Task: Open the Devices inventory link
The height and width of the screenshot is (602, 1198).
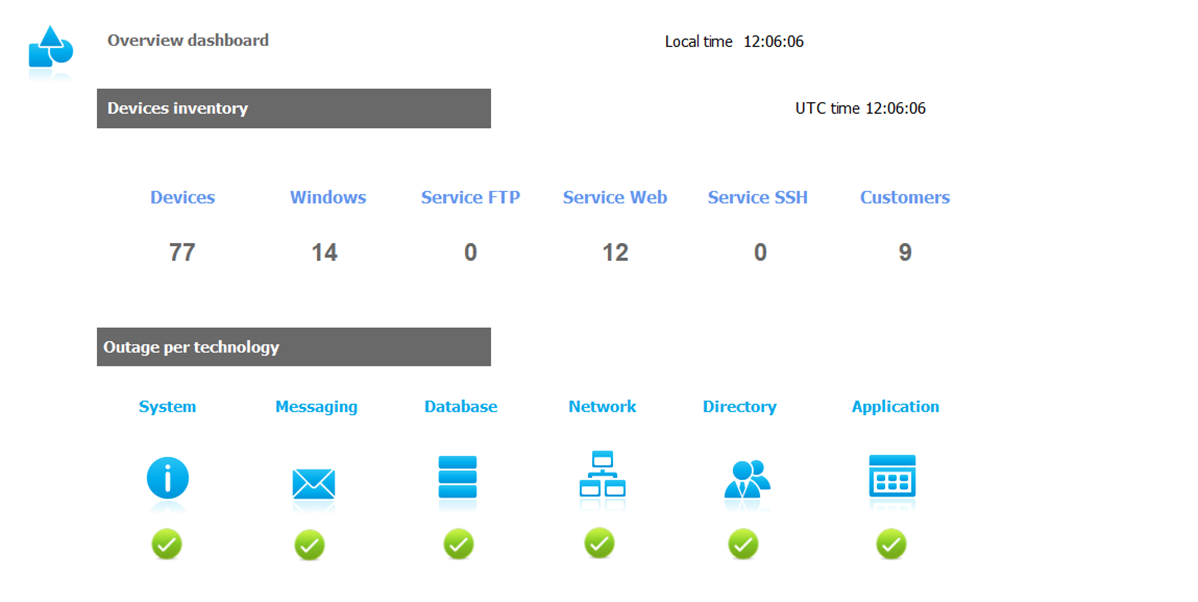Action: [182, 198]
